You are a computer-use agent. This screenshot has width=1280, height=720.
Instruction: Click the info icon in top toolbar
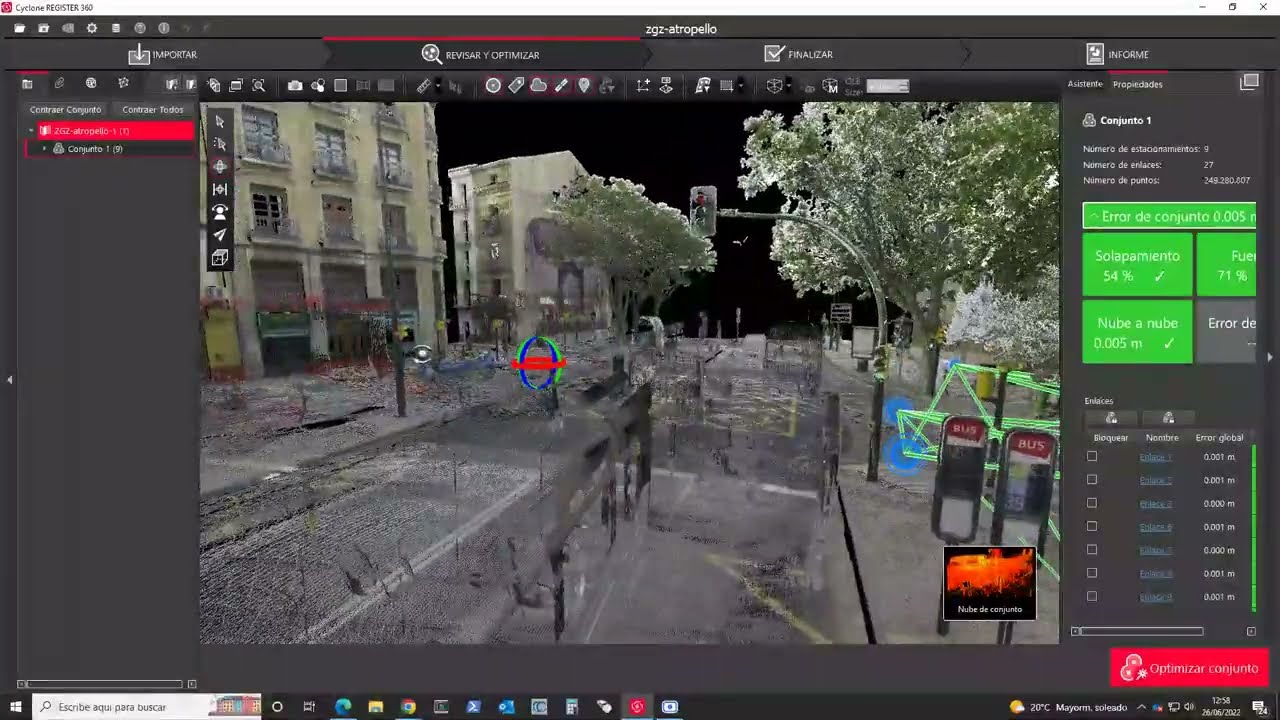pyautogui.click(x=164, y=28)
